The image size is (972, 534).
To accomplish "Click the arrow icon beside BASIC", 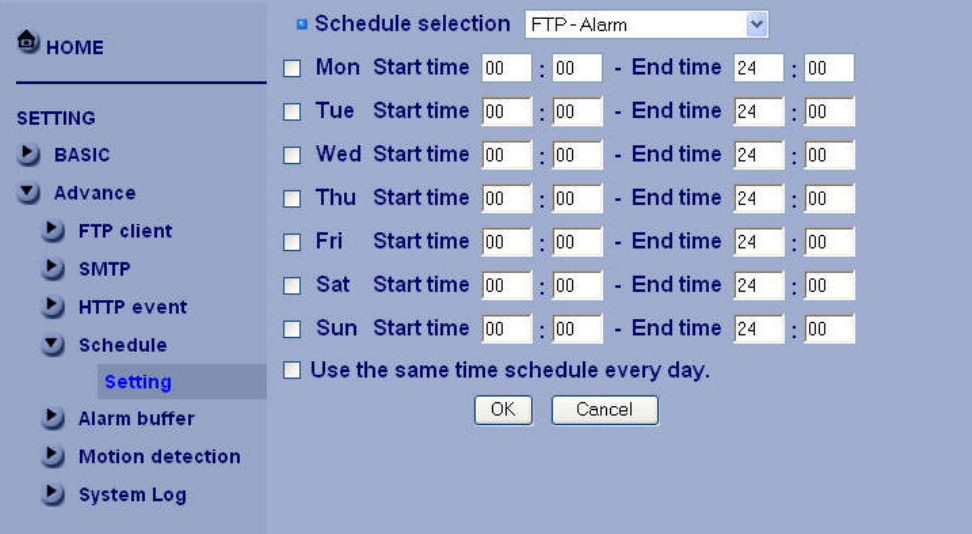I will pos(29,155).
